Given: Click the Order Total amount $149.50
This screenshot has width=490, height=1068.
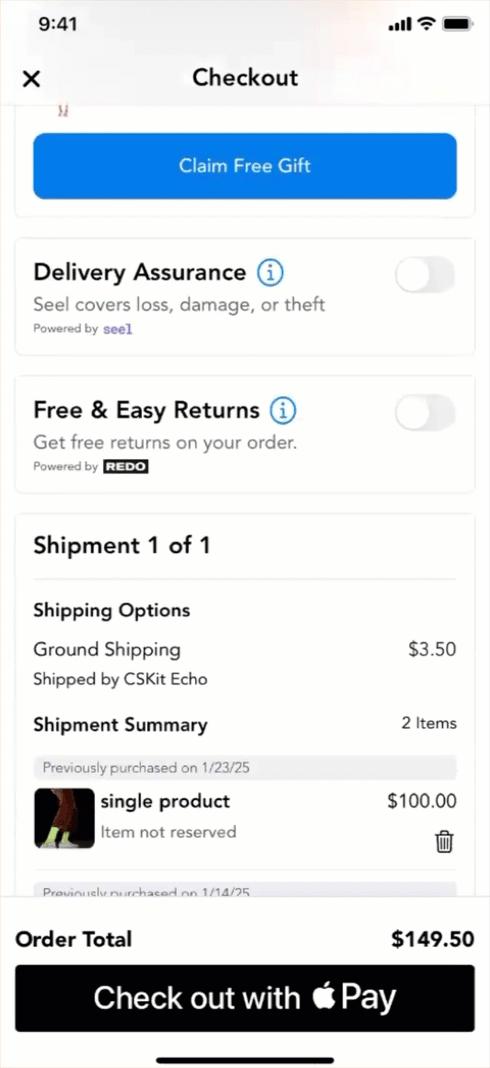Looking at the screenshot, I should click(x=433, y=940).
